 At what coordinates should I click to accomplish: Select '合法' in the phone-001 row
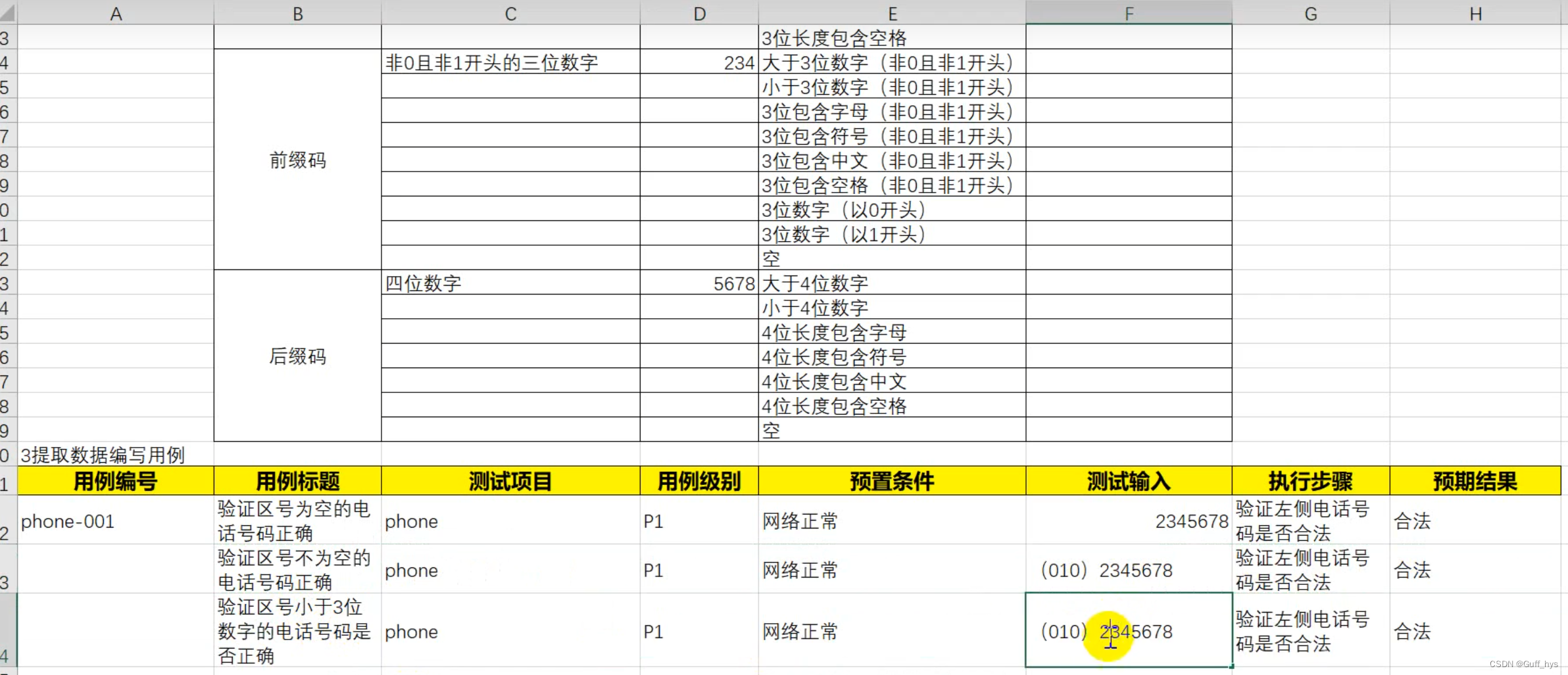point(1475,520)
